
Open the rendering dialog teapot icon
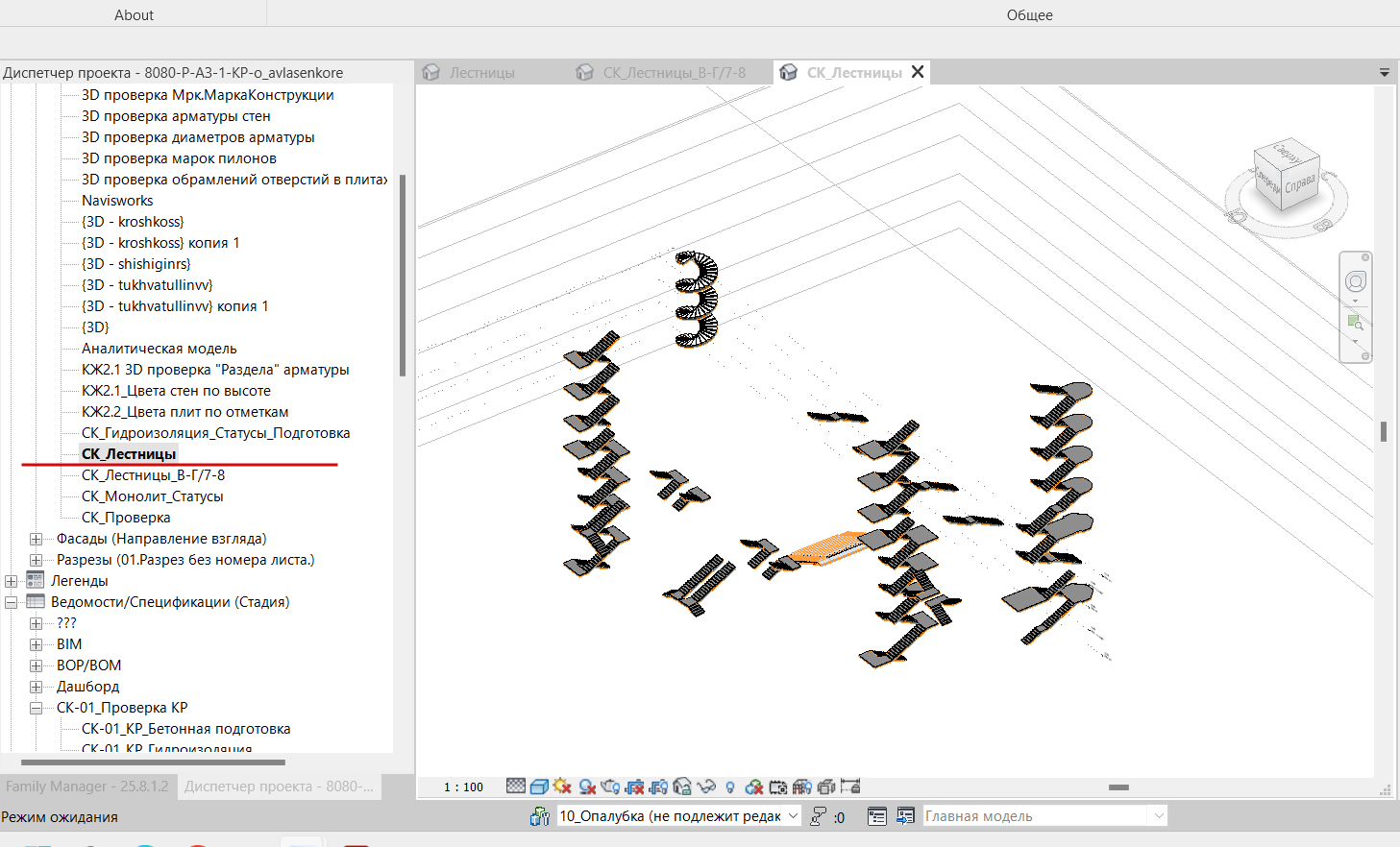(610, 786)
